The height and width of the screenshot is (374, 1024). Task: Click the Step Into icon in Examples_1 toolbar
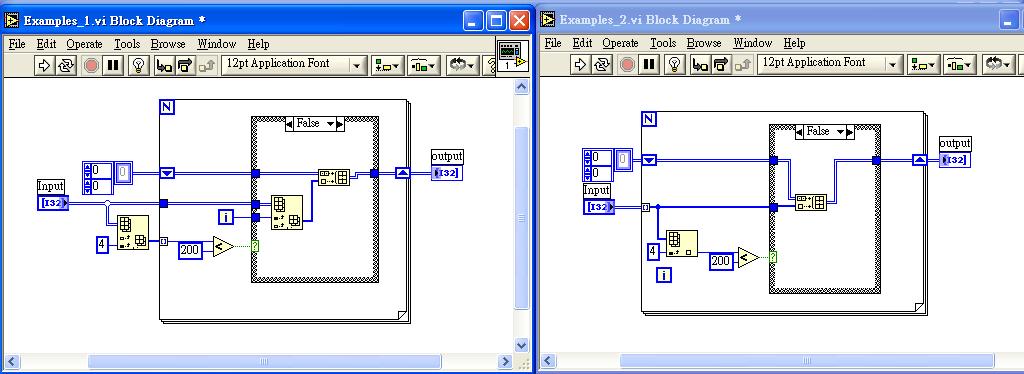click(x=163, y=65)
